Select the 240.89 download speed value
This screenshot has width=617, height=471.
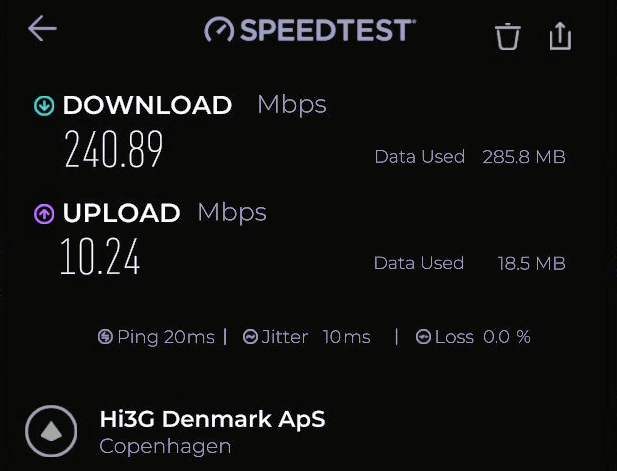[x=113, y=150]
